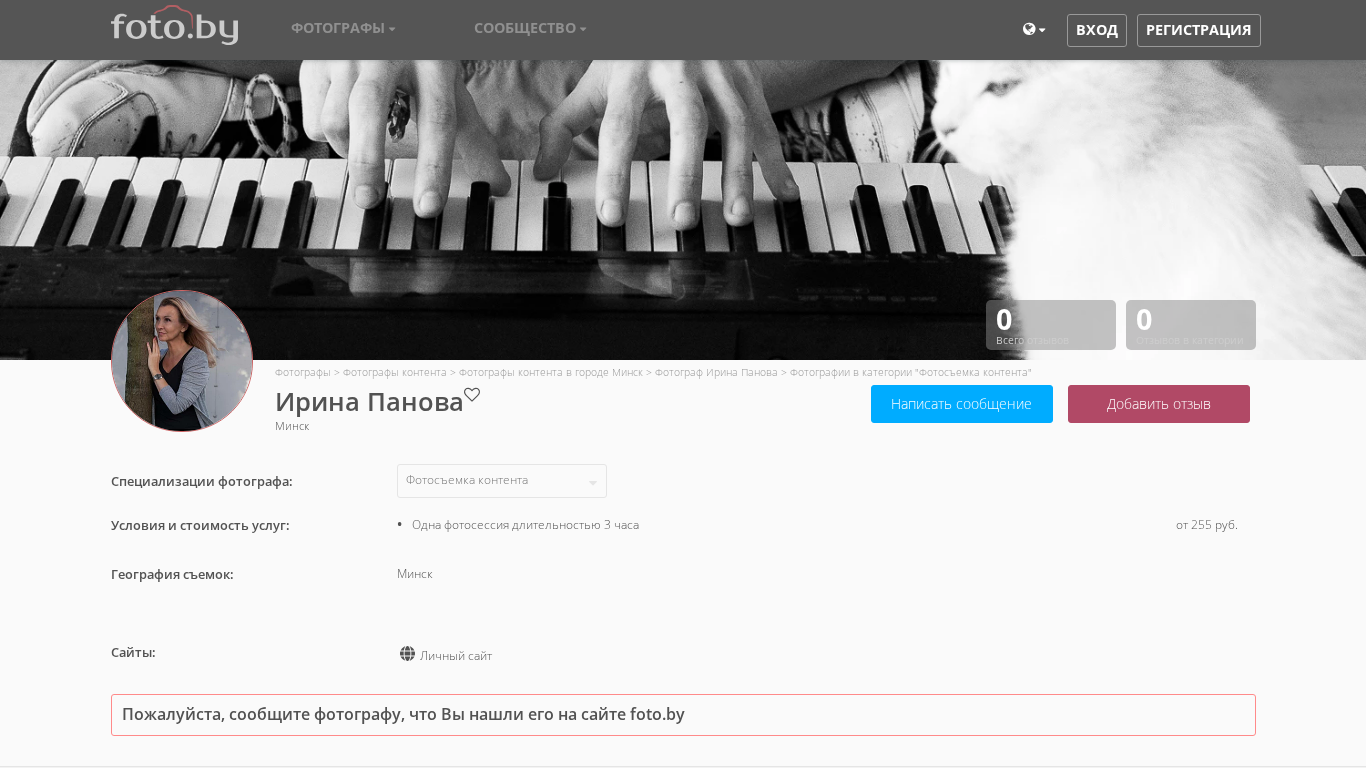
Task: Click the dropdown arrow in specialization box
Action: pyautogui.click(x=592, y=484)
